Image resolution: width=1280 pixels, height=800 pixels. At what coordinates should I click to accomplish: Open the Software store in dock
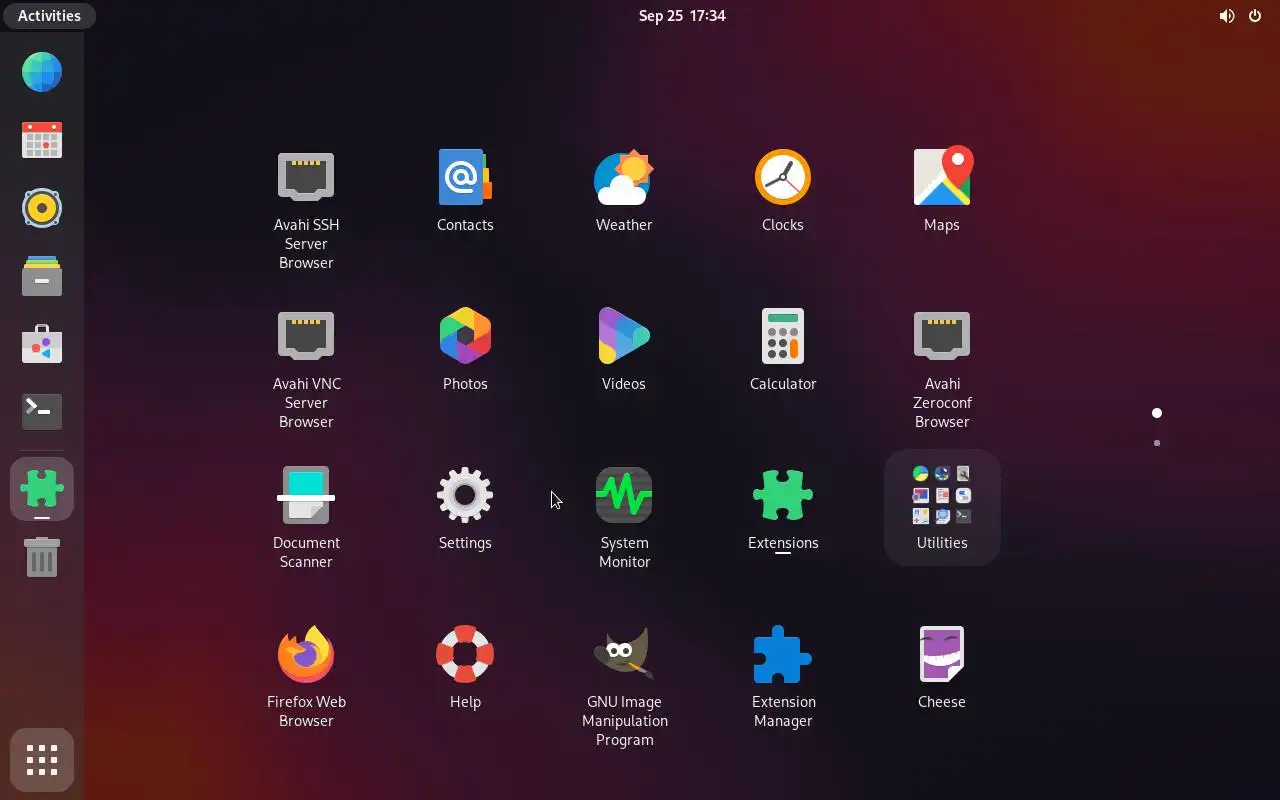(42, 344)
